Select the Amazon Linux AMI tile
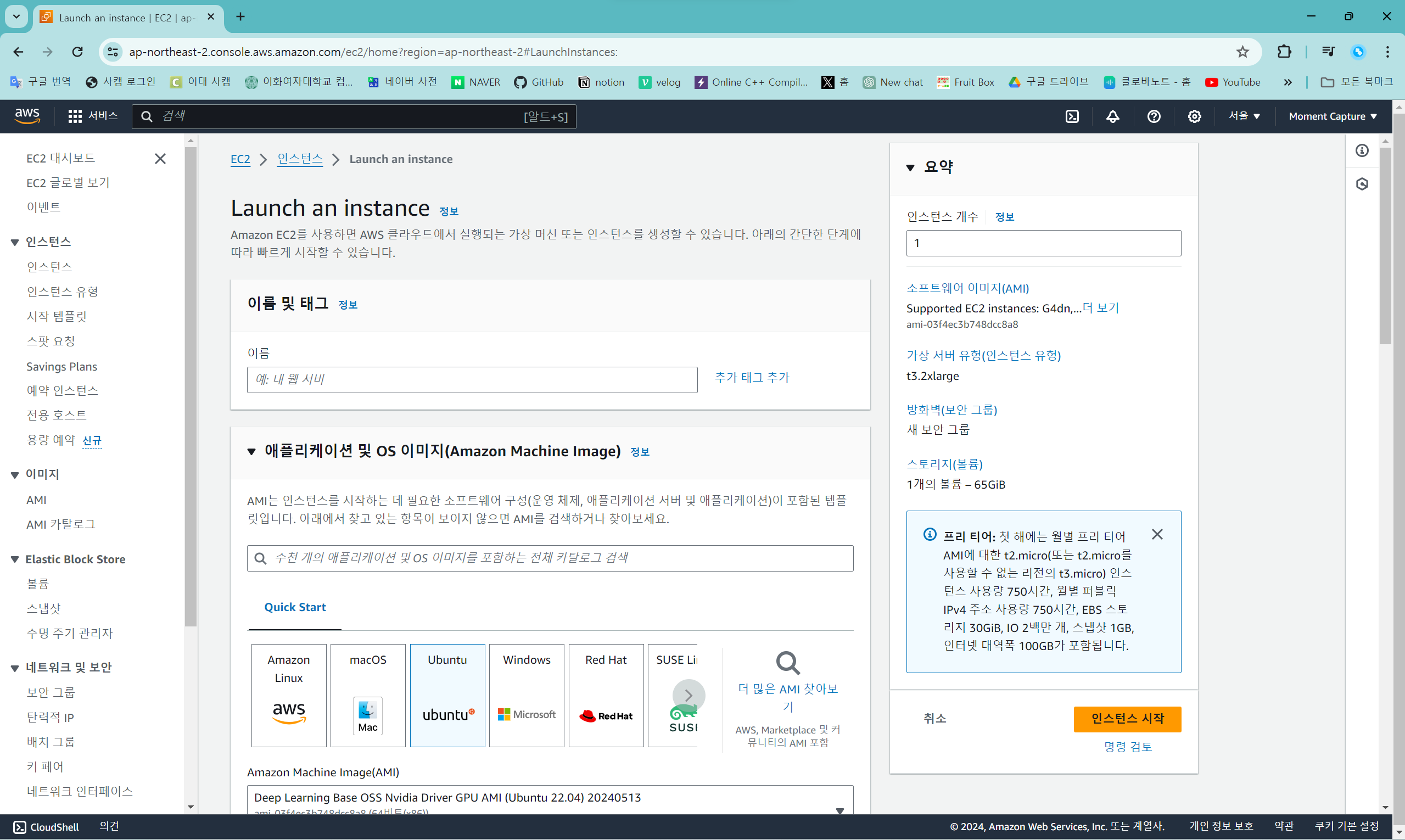The image size is (1405, 840). pos(289,695)
